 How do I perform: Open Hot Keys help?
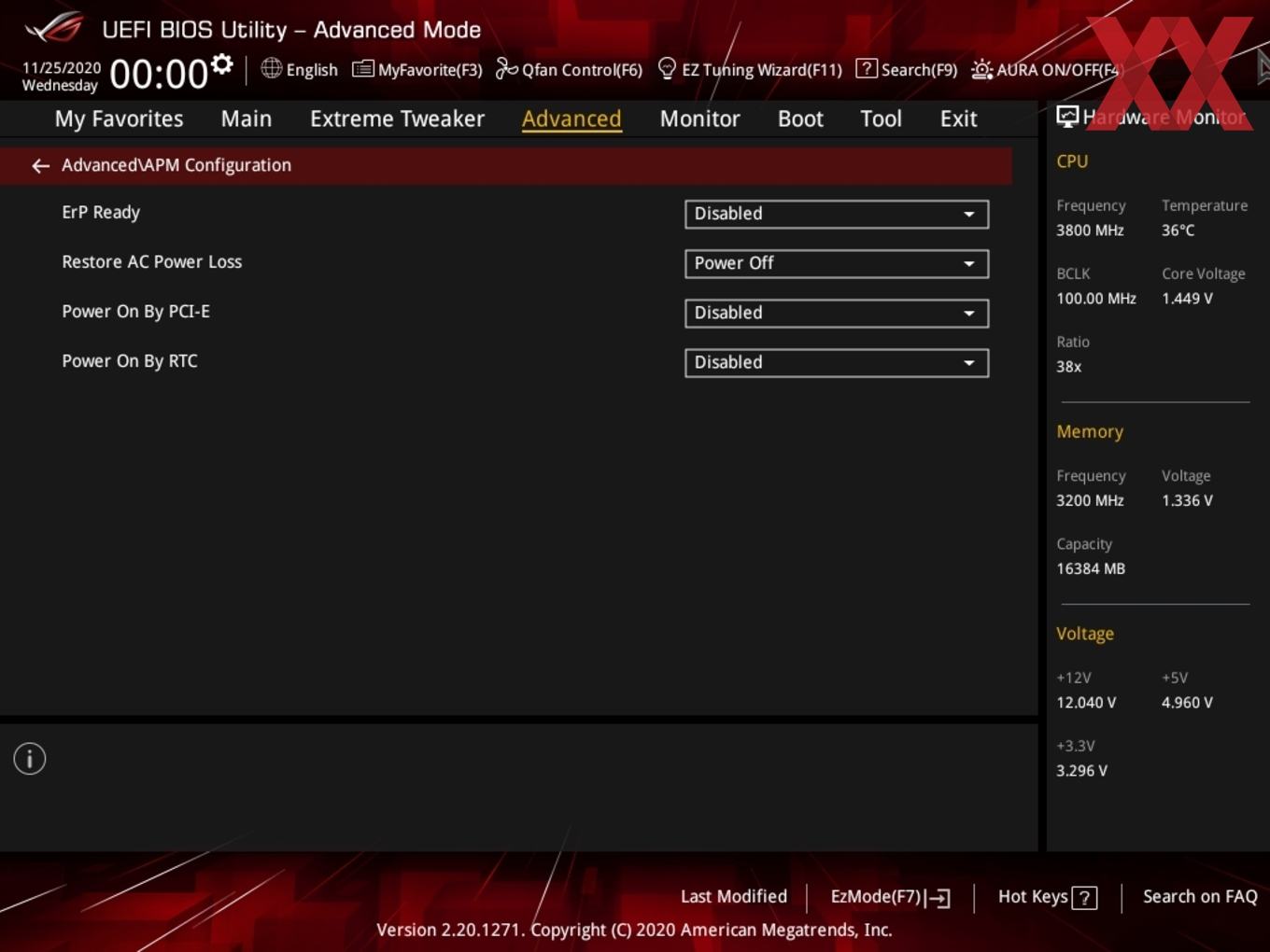tap(1047, 897)
